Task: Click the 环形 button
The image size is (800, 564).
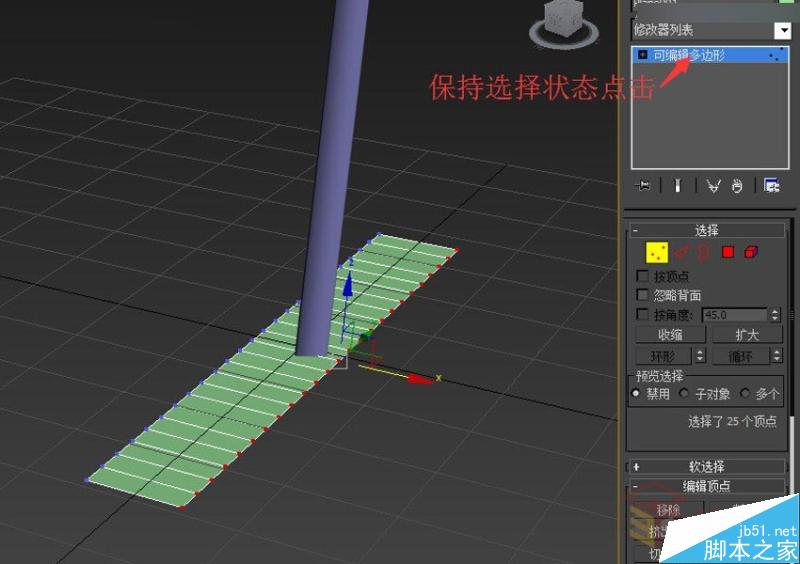Action: click(663, 355)
